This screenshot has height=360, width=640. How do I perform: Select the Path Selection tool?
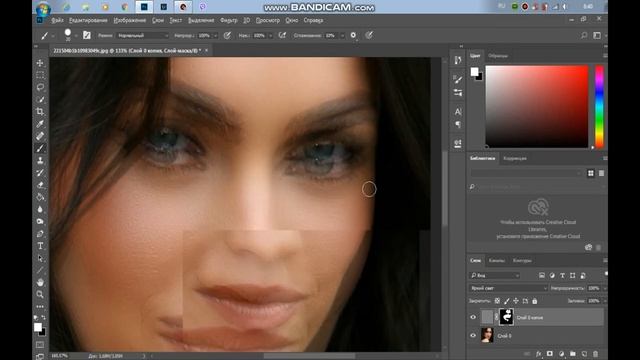pyautogui.click(x=40, y=258)
